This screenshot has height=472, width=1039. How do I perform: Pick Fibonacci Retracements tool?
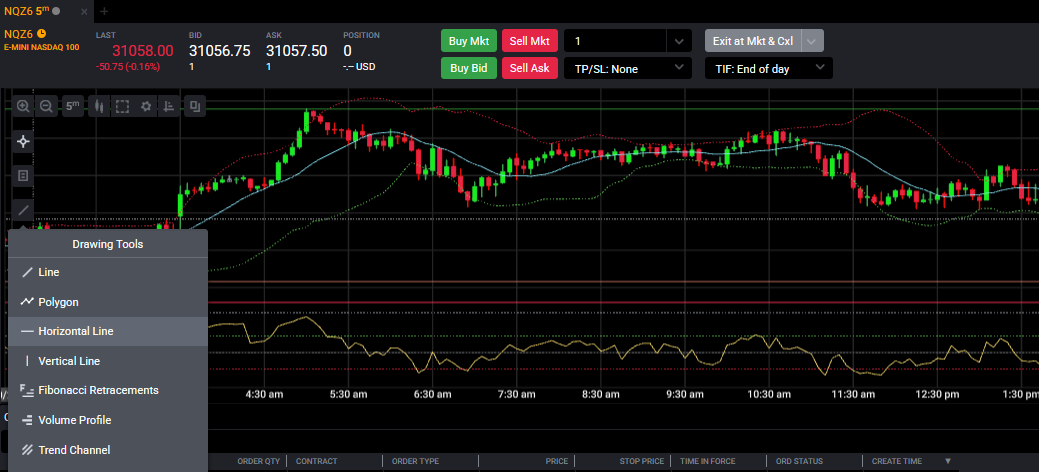107,390
